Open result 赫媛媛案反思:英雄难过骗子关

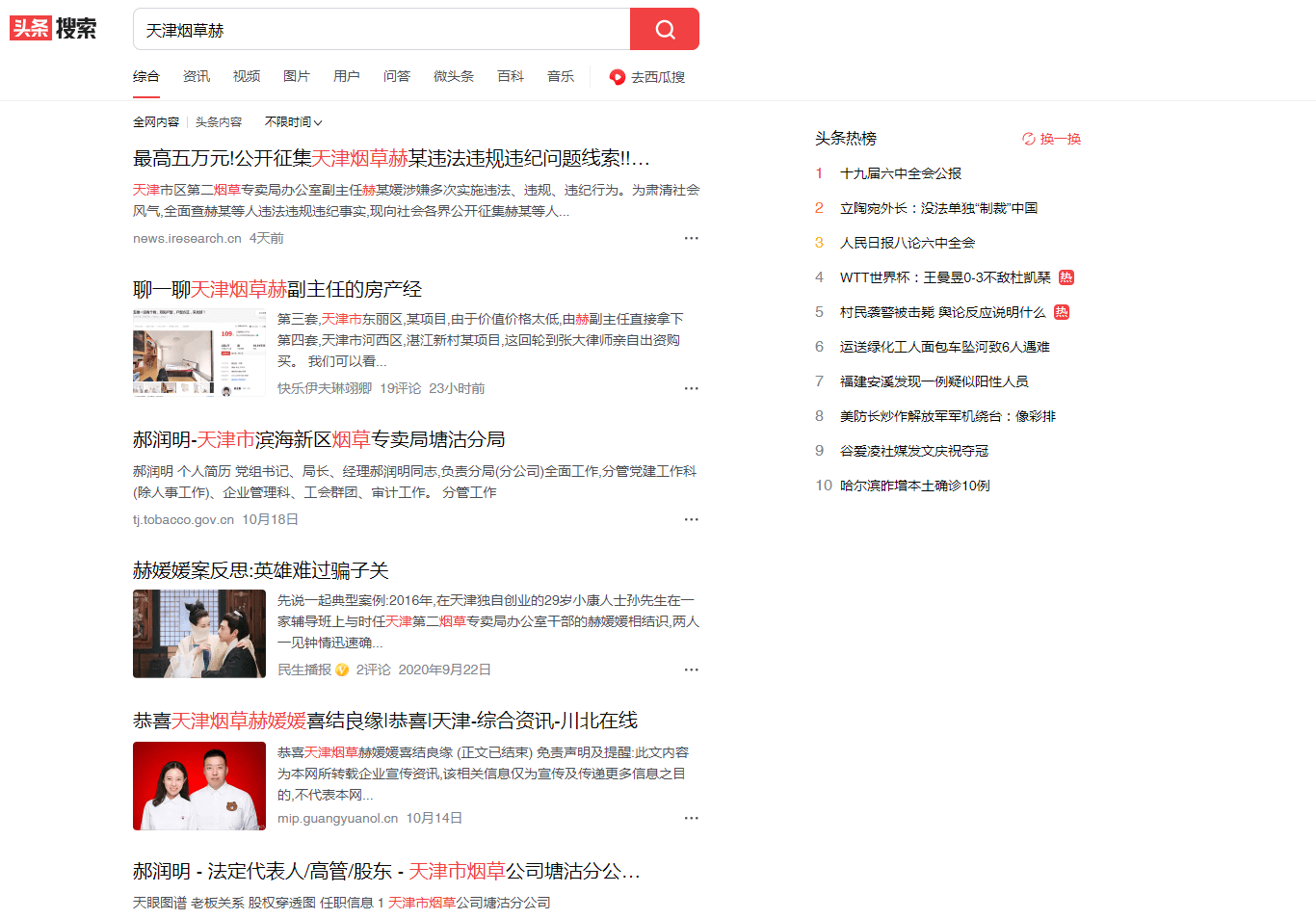[x=261, y=570]
